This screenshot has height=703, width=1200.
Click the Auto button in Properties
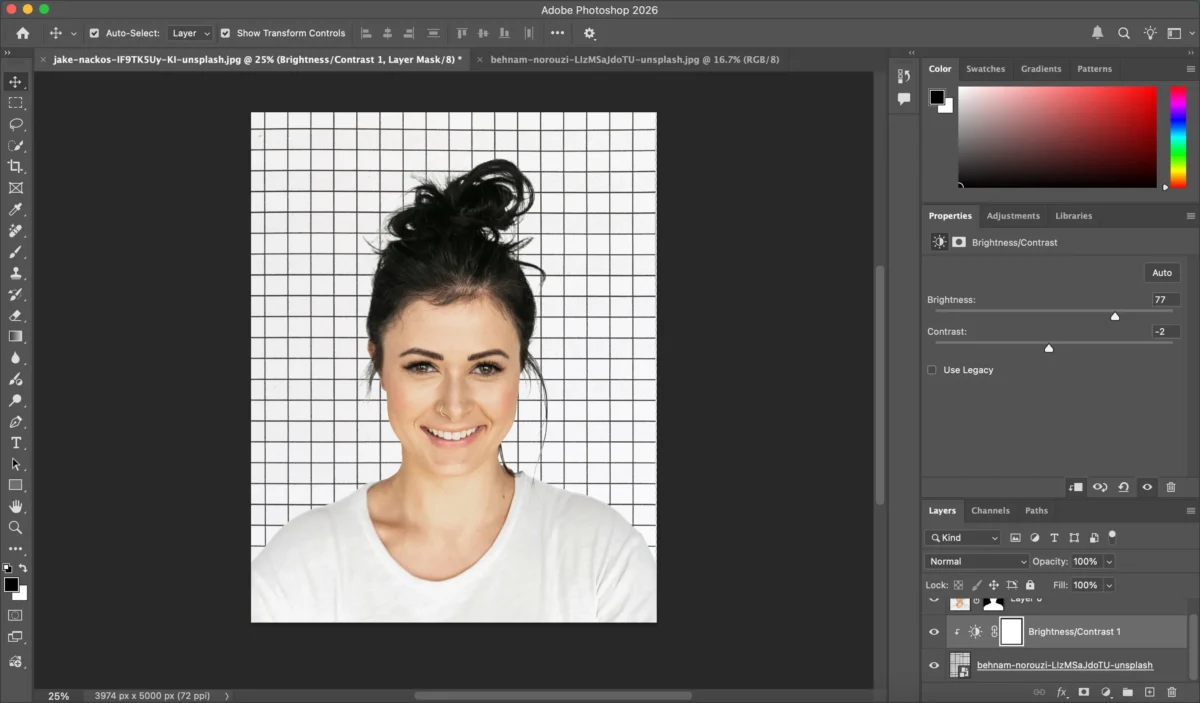1161,273
